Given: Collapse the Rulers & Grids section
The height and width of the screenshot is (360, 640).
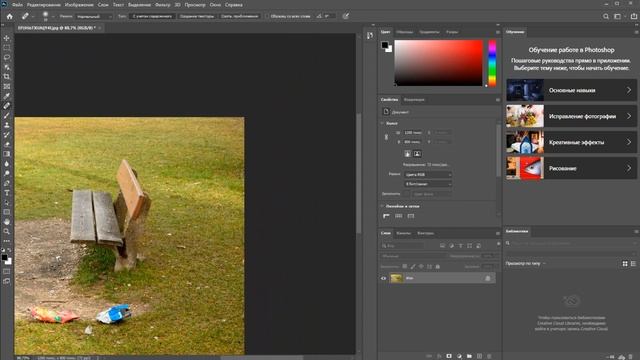Looking at the screenshot, I should coord(382,207).
